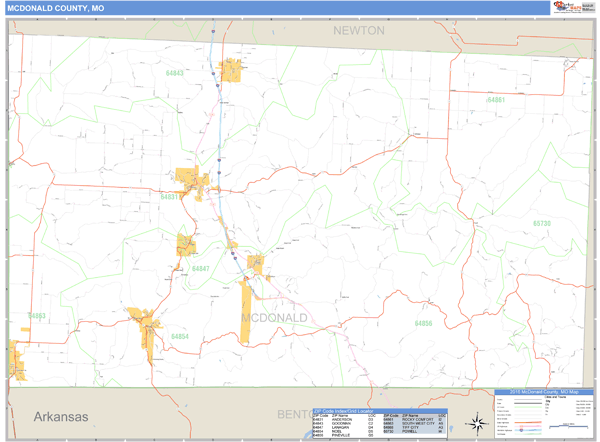Viewport: 600px width, 442px height.
Task: Click ZIP code label 65730
Action: [x=541, y=224]
